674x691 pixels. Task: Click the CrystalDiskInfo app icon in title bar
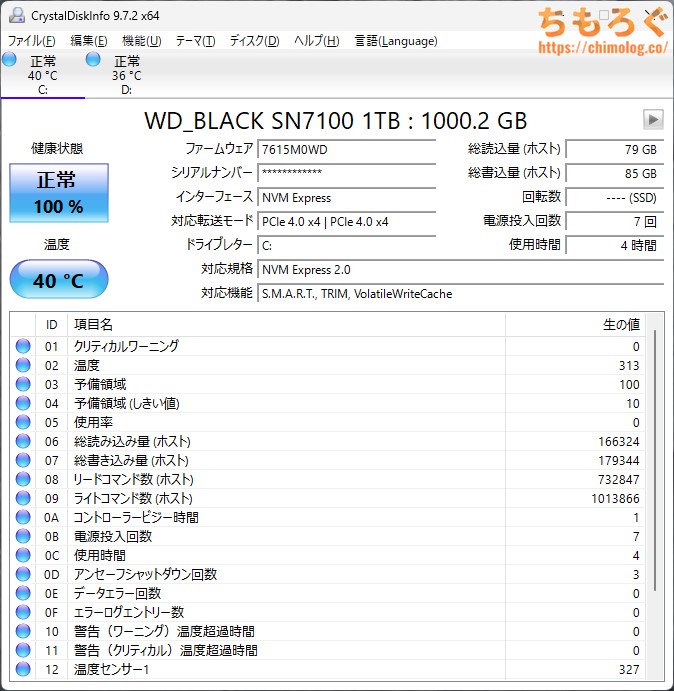[x=17, y=15]
